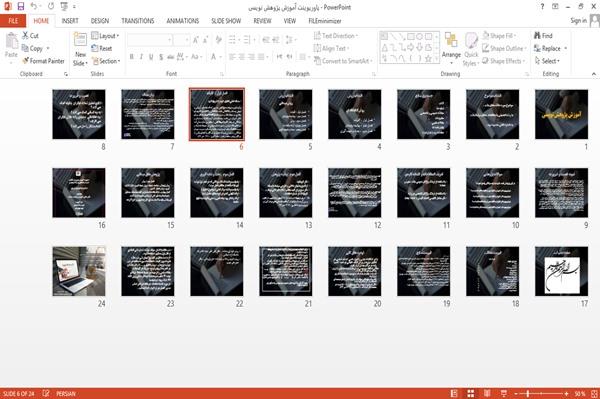Select the Format Painter tool

point(43,61)
